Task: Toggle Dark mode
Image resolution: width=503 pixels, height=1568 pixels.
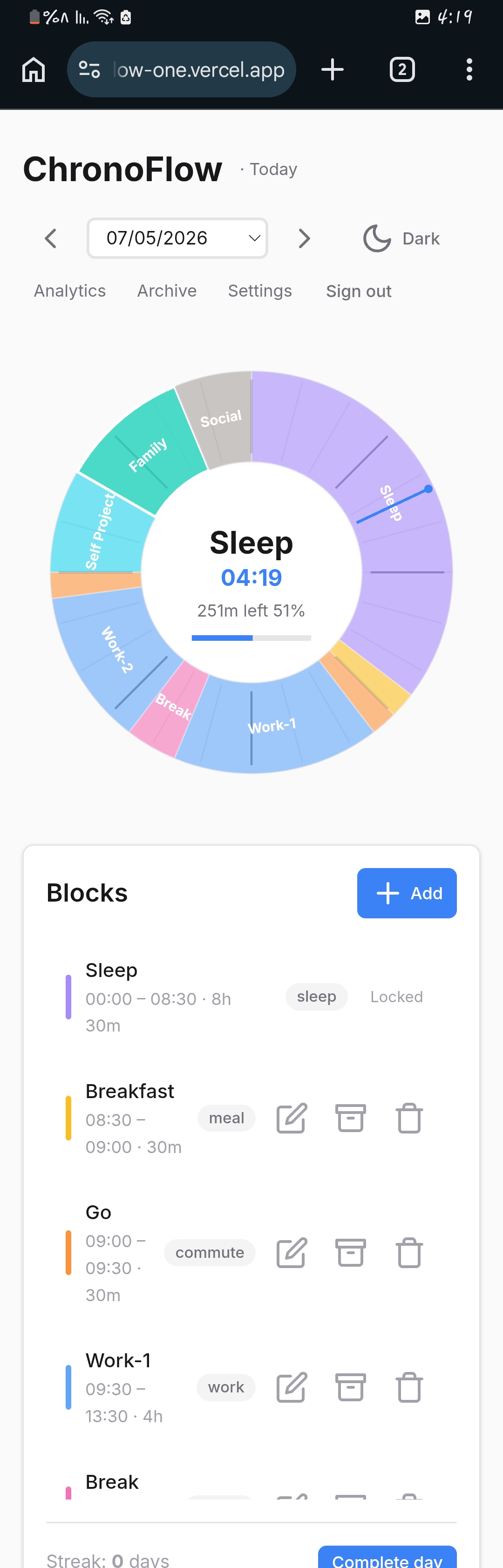Action: pos(401,238)
